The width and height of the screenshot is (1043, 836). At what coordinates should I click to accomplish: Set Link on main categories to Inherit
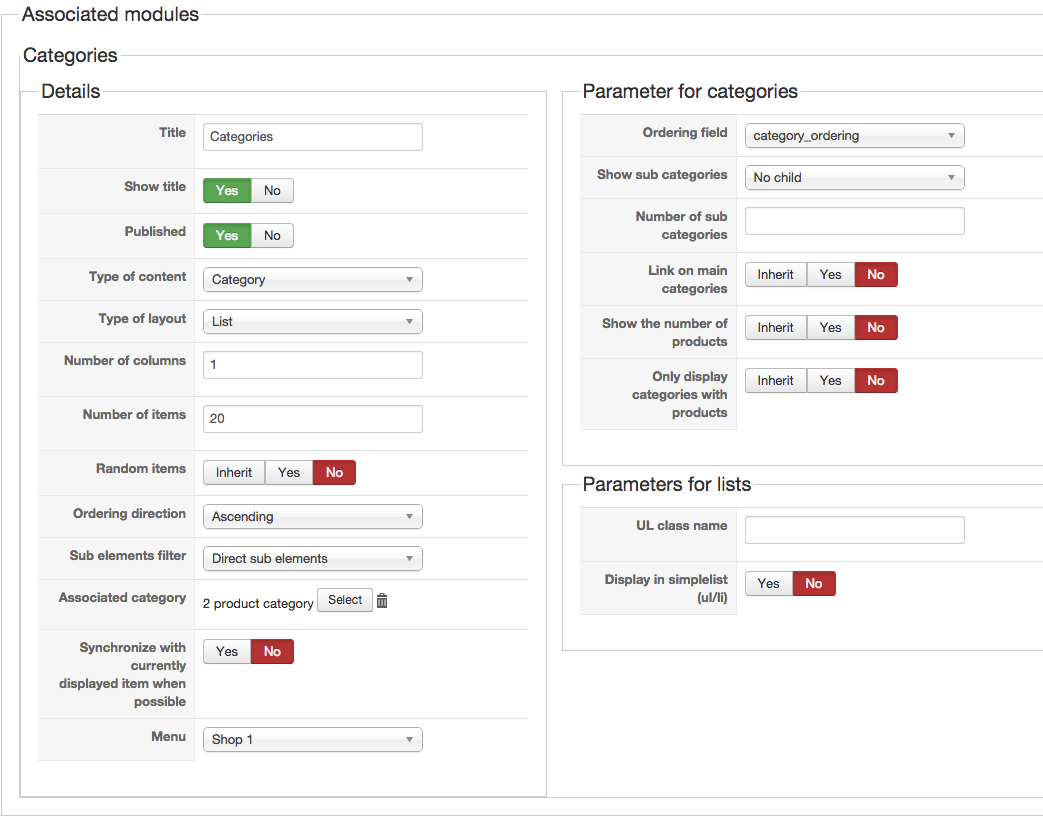775,275
